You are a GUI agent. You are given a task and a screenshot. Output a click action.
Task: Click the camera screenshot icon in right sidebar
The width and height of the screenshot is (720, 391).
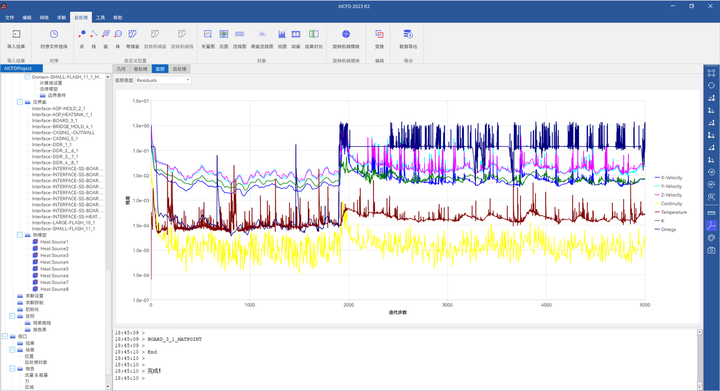[711, 250]
